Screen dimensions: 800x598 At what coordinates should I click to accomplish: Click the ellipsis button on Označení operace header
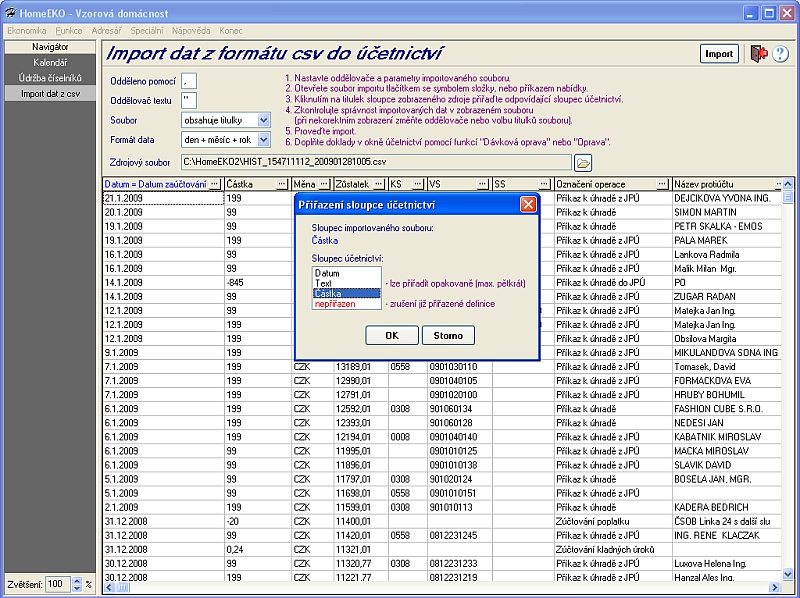point(663,184)
